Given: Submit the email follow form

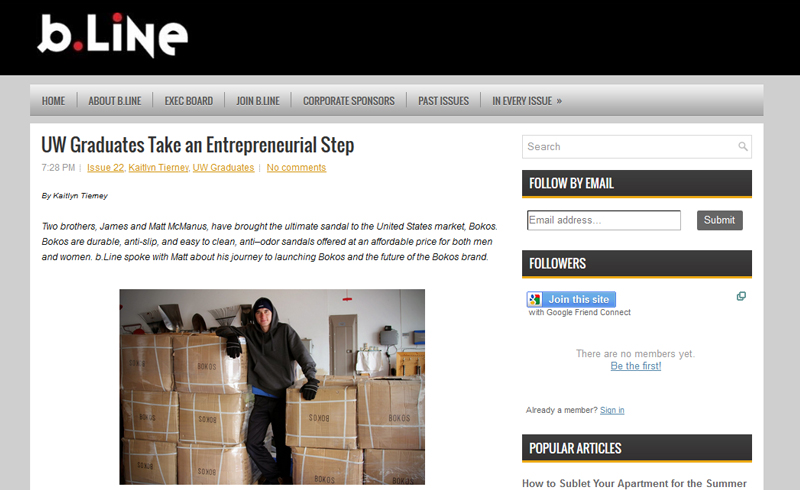Looking at the screenshot, I should tap(719, 220).
